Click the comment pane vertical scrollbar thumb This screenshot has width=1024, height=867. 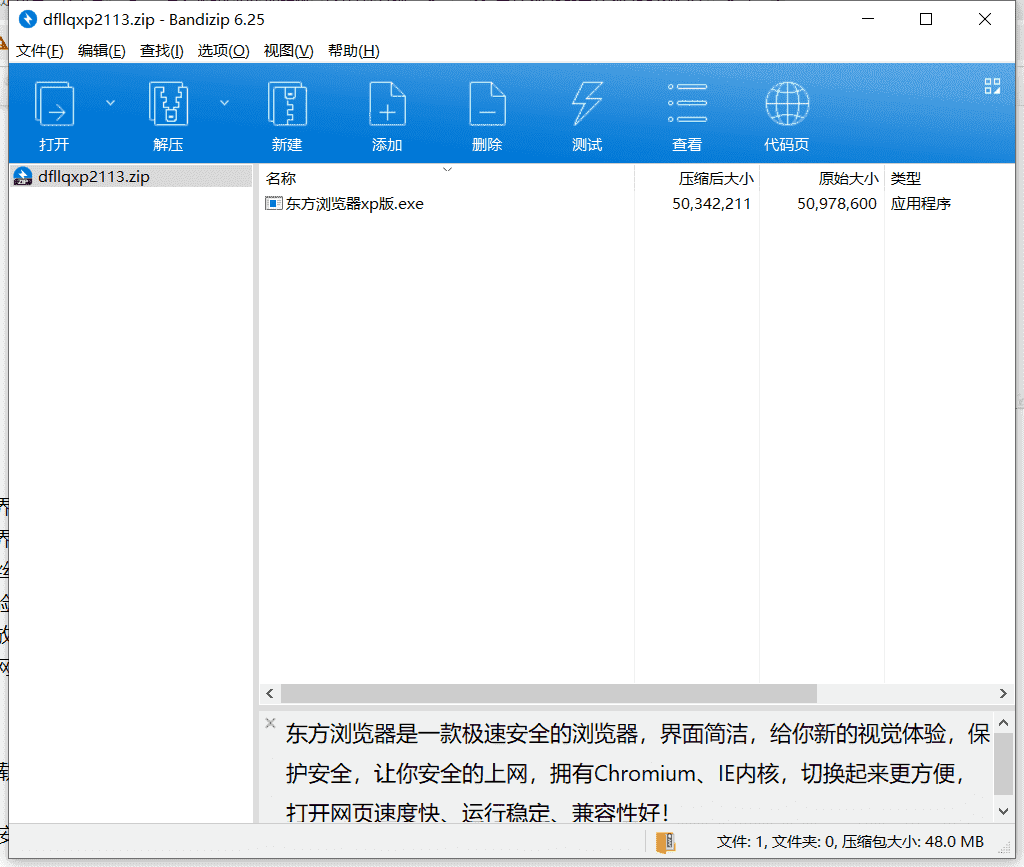(1004, 764)
